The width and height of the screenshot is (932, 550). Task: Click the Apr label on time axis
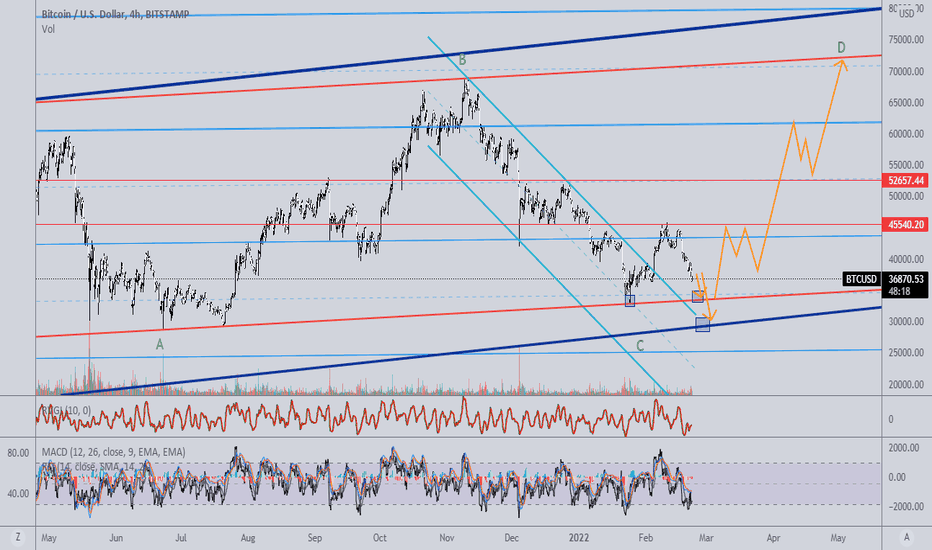[x=773, y=538]
